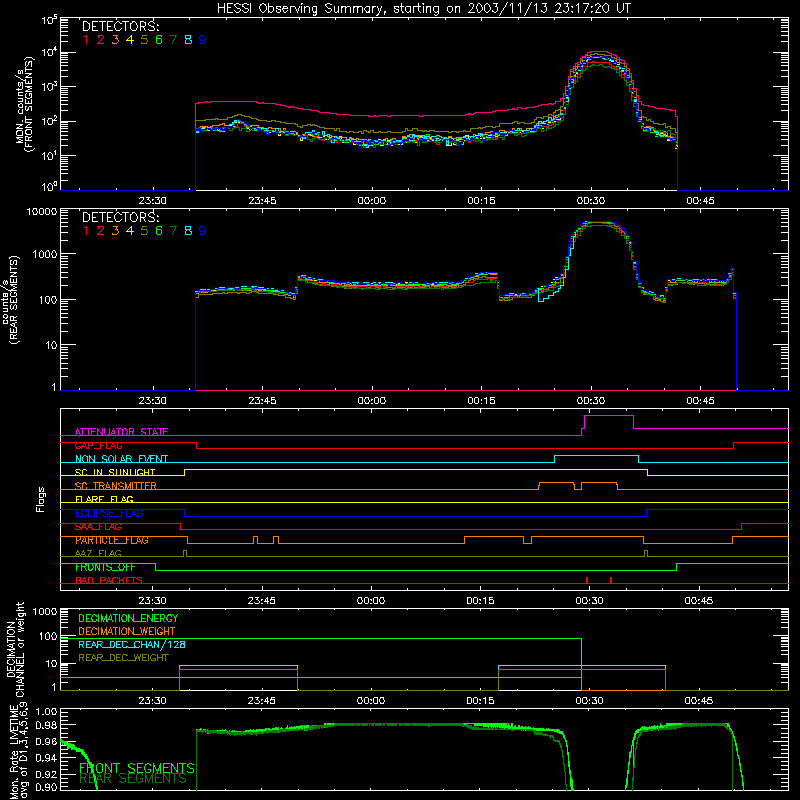Select detector 6 in front segments legend
The width and height of the screenshot is (800, 800).
click(159, 40)
